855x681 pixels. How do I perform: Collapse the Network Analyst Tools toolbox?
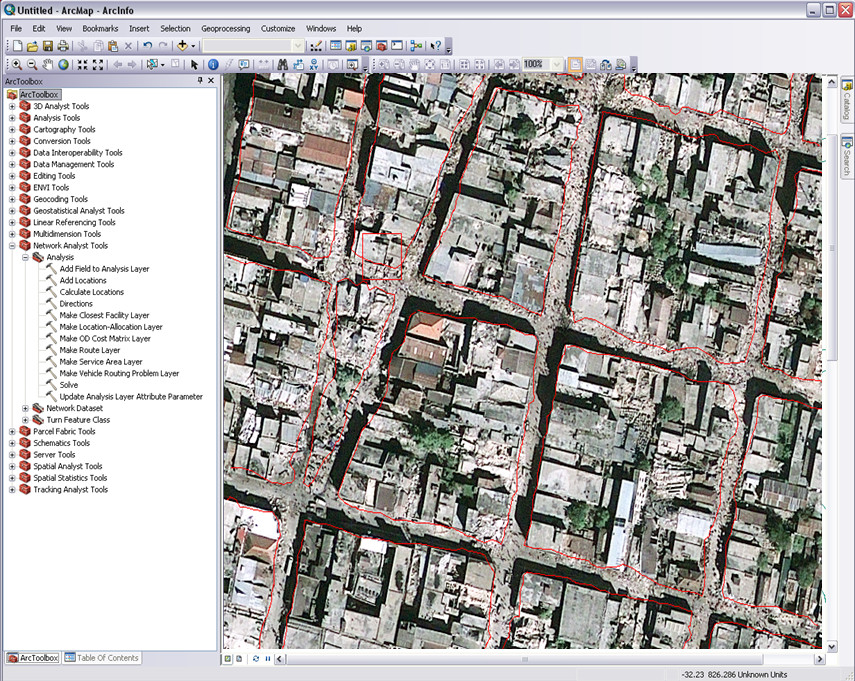pyautogui.click(x=12, y=245)
